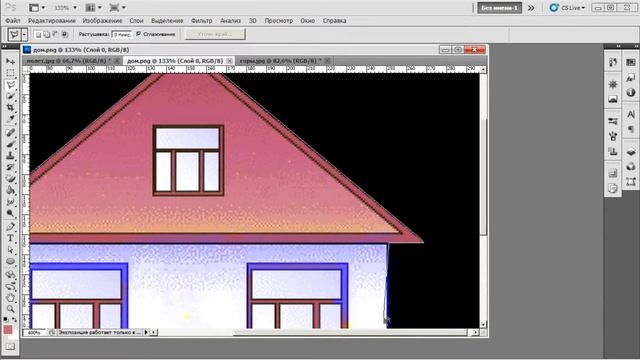Open the Info panel icon
The width and height of the screenshot is (640, 360).
(631, 93)
